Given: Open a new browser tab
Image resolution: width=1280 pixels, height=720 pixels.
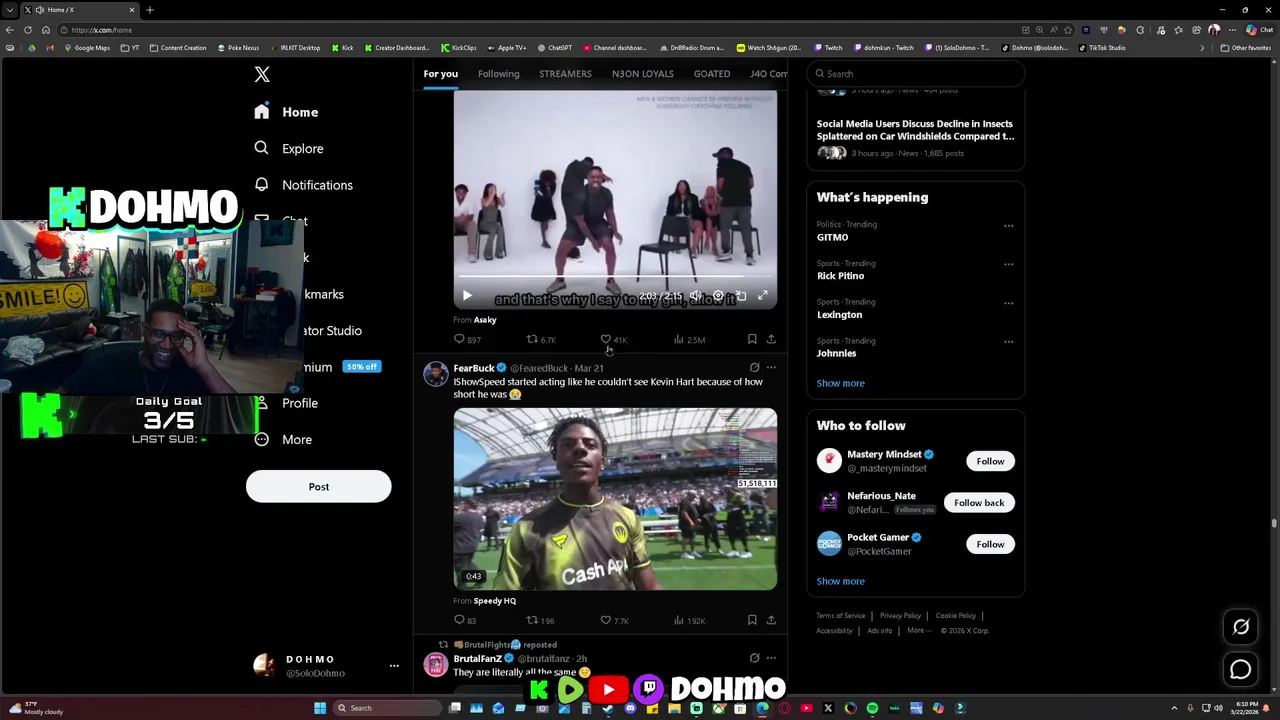Looking at the screenshot, I should [x=149, y=10].
